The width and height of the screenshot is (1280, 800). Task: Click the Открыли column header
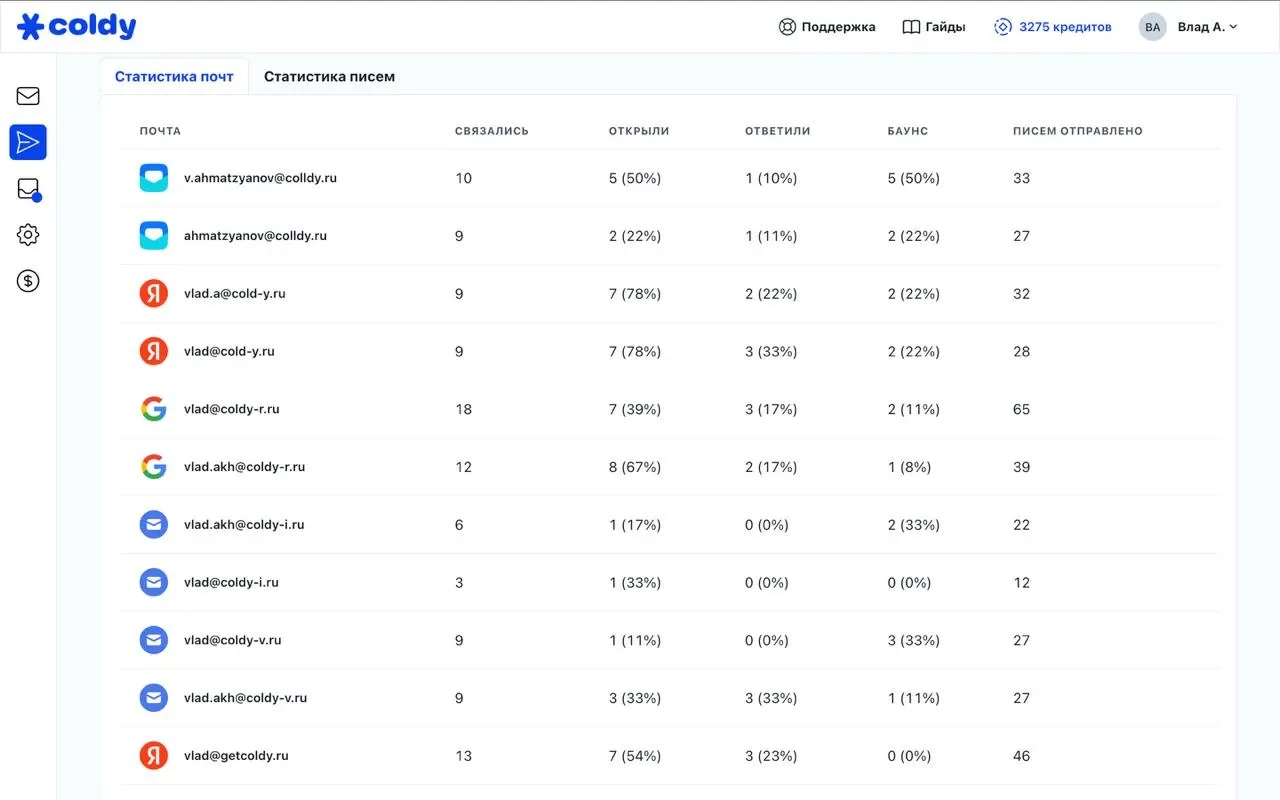[639, 131]
